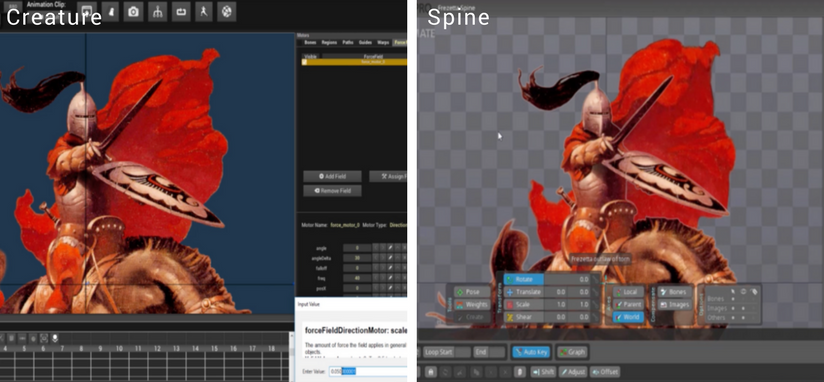Click the Shift button in Spine
This screenshot has height=382, width=824.
(543, 372)
